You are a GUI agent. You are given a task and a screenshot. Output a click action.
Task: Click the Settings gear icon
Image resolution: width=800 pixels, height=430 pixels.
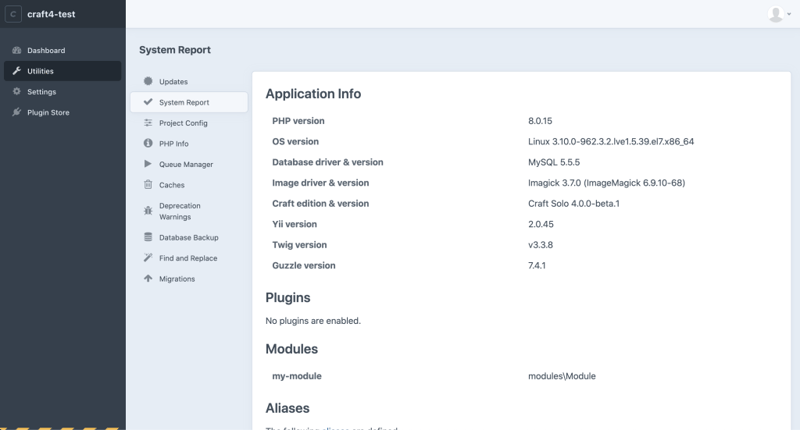16,92
